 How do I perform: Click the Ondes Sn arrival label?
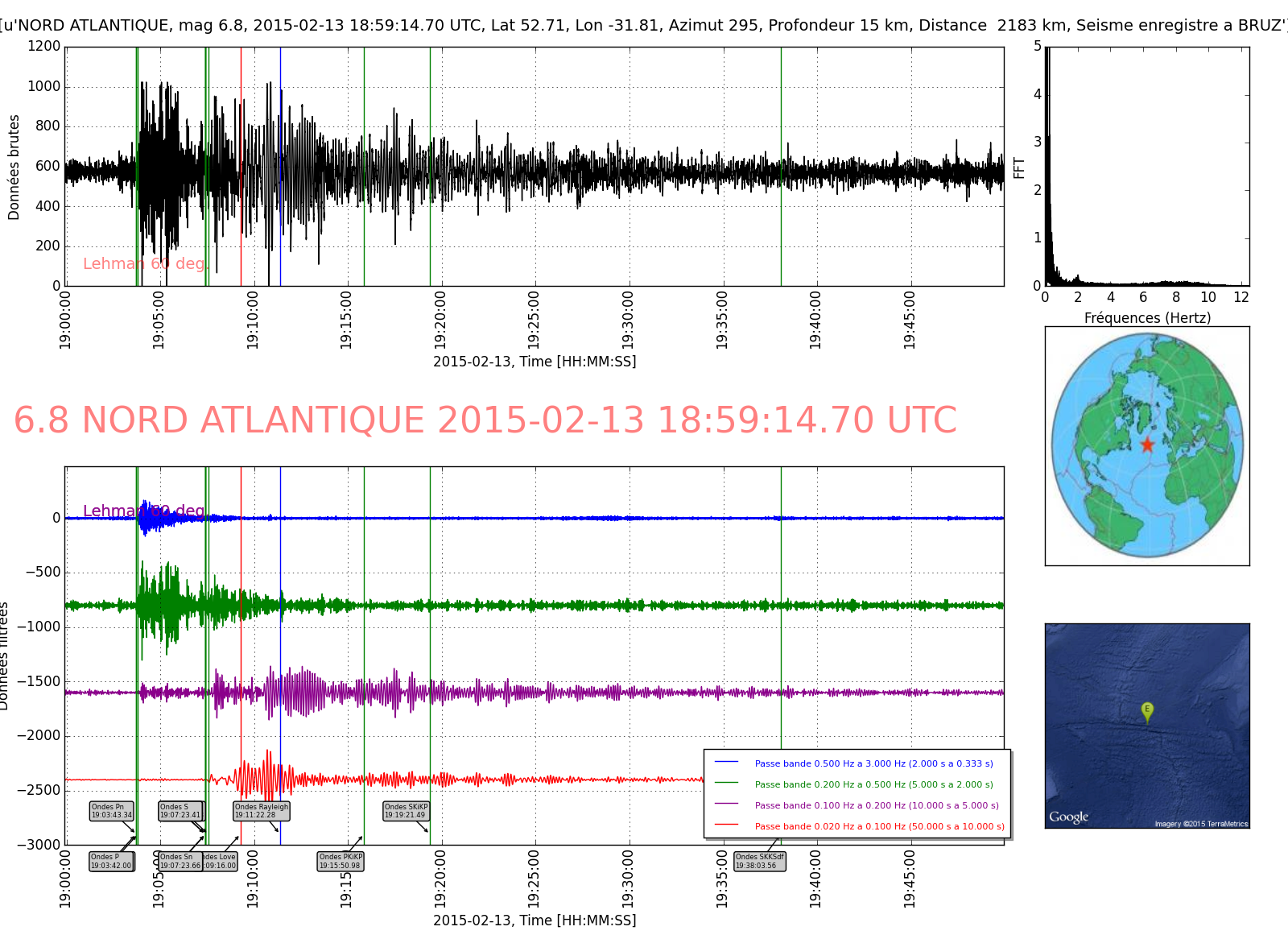pyautogui.click(x=181, y=862)
